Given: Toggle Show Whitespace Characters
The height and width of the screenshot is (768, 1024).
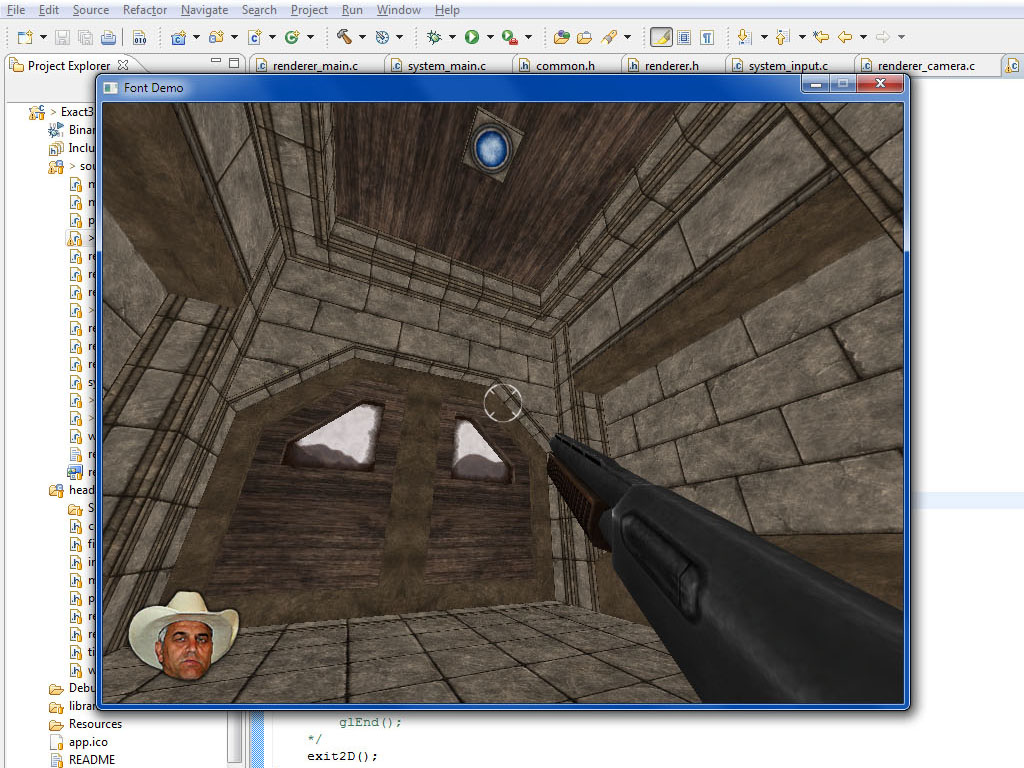Looking at the screenshot, I should click(x=707, y=37).
